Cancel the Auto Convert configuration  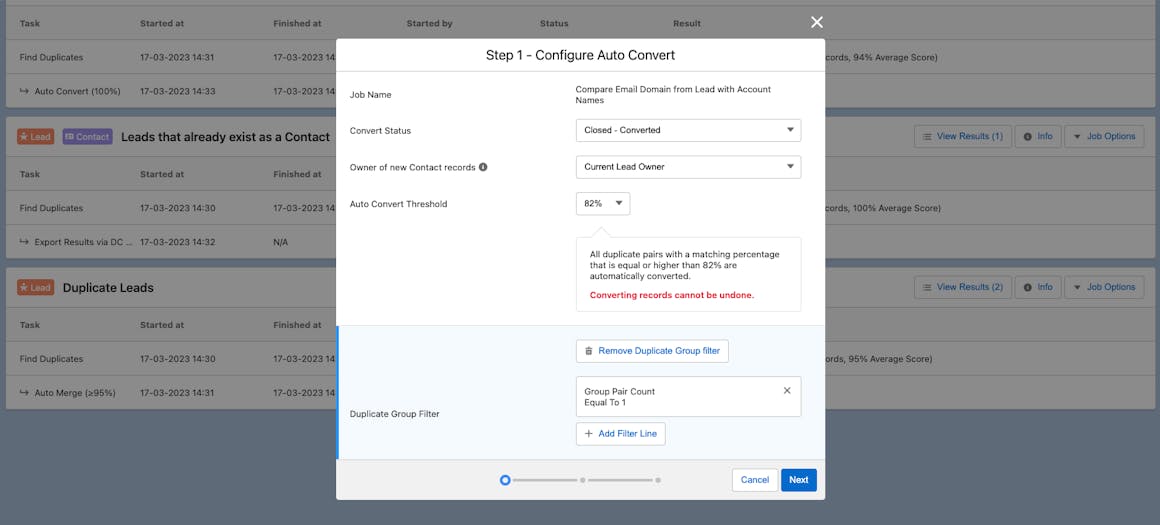click(754, 480)
